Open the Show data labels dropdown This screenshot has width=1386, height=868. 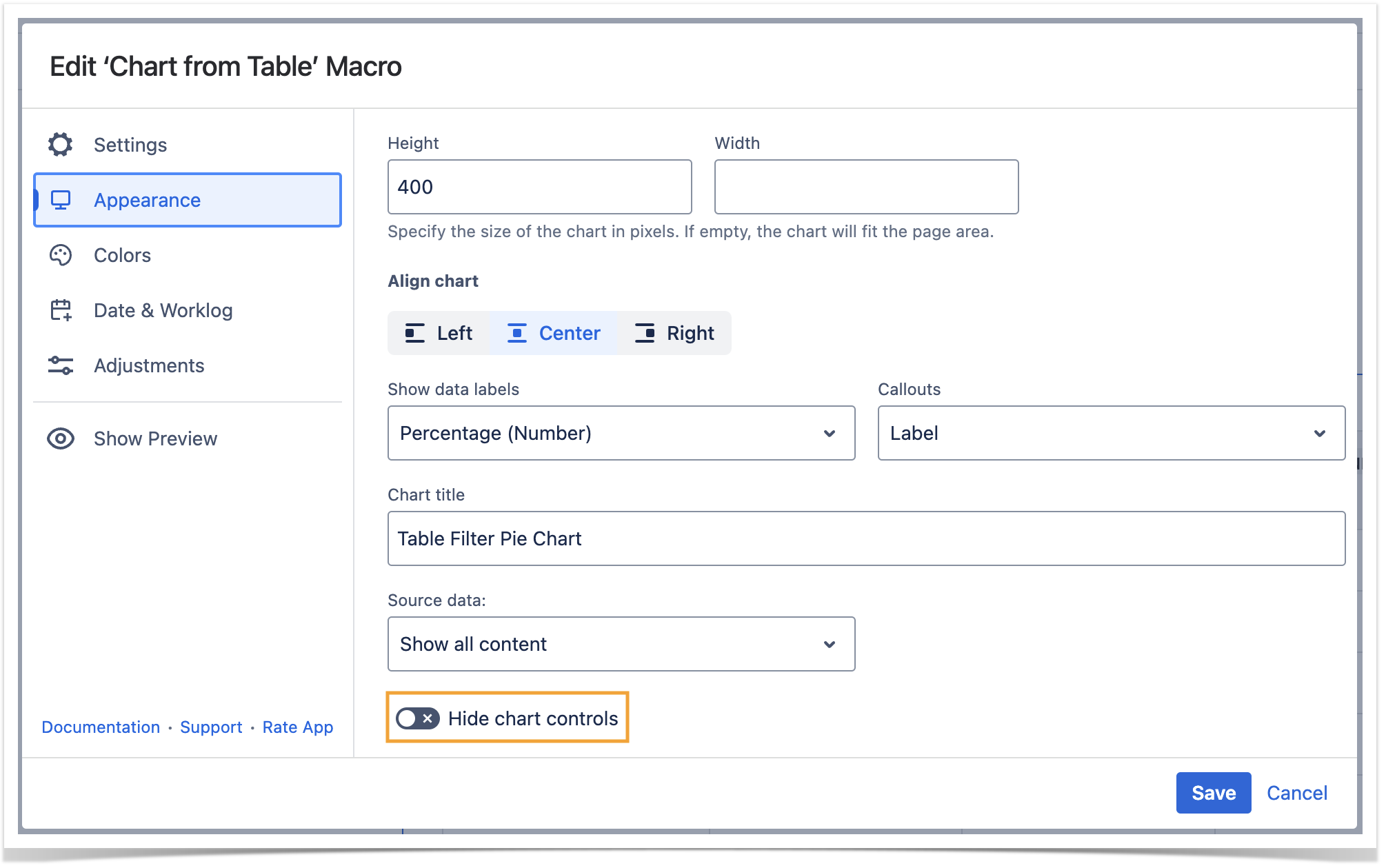coord(621,433)
